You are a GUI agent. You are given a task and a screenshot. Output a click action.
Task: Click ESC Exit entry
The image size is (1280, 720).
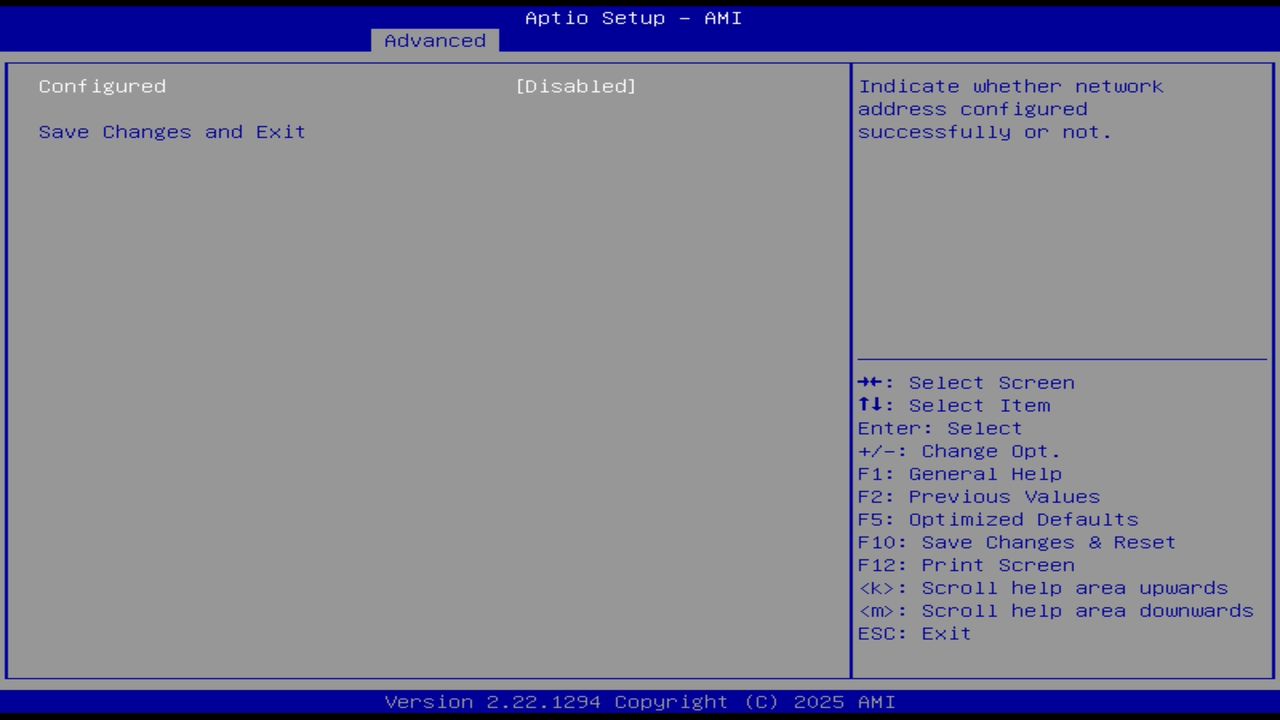(x=913, y=633)
